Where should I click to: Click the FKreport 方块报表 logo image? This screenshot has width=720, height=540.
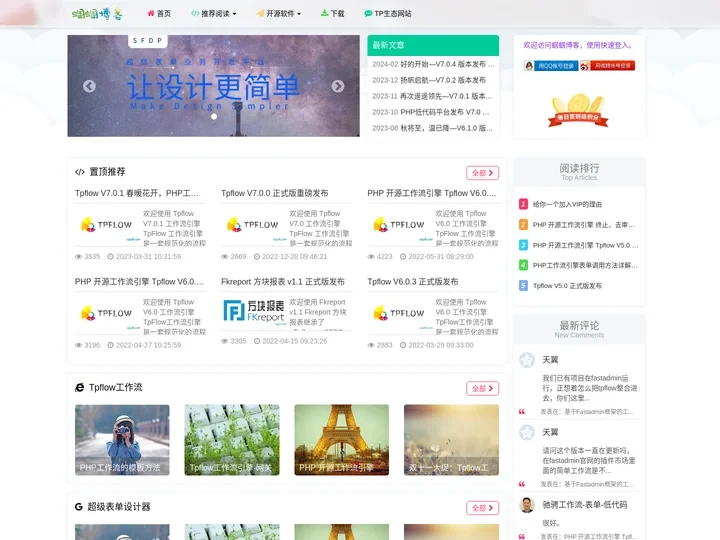coord(254,311)
